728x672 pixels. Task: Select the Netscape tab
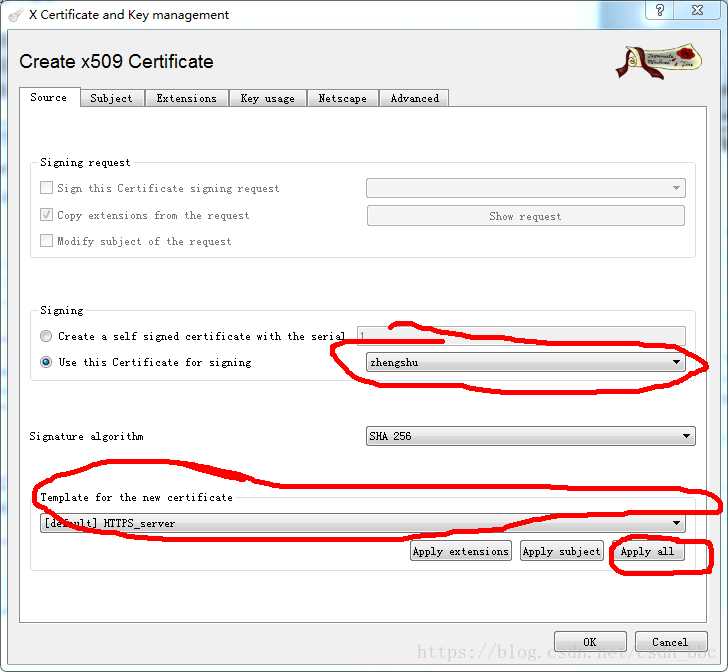coord(343,98)
